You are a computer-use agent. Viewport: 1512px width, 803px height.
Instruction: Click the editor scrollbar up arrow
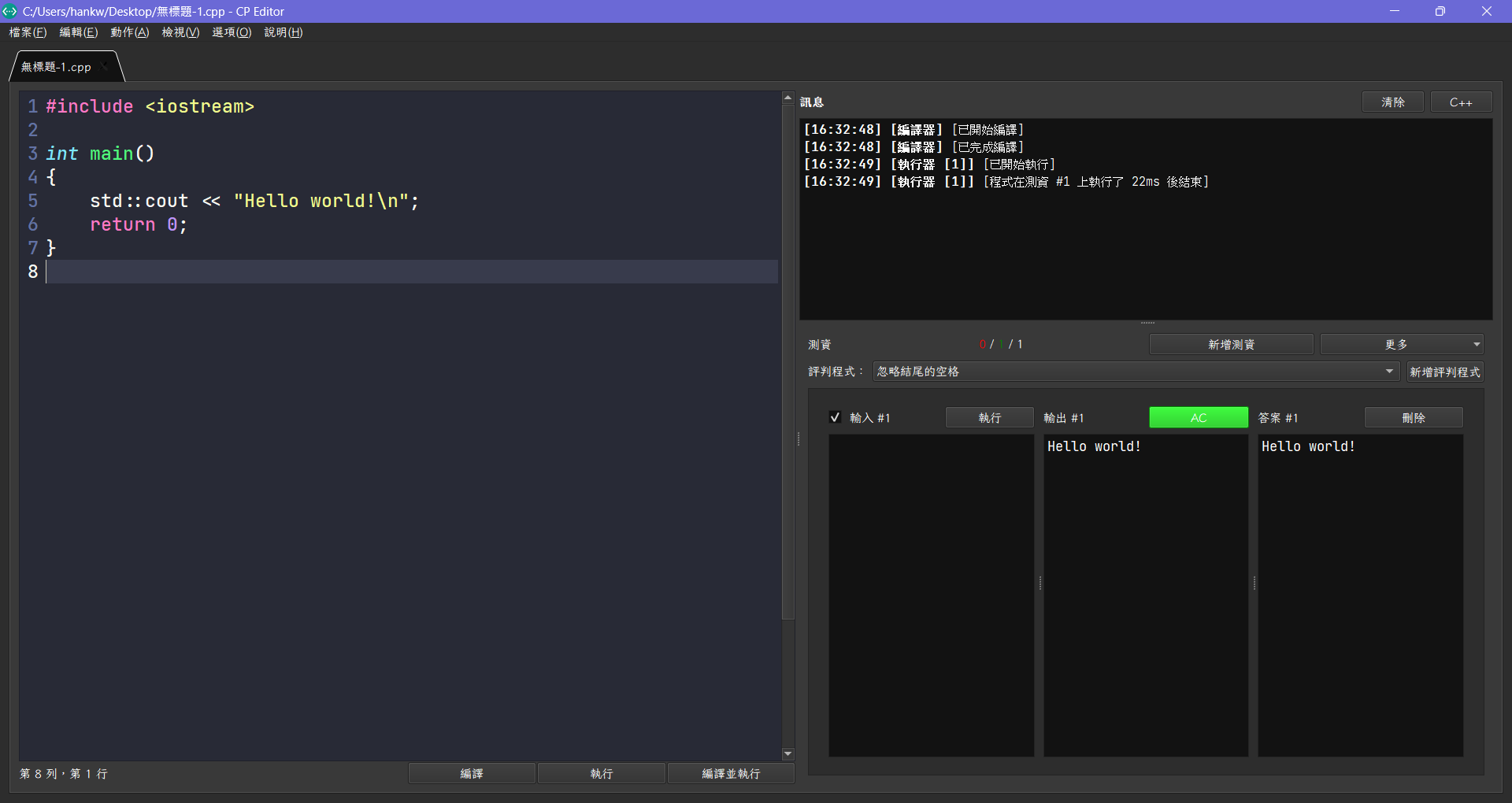[x=787, y=98]
